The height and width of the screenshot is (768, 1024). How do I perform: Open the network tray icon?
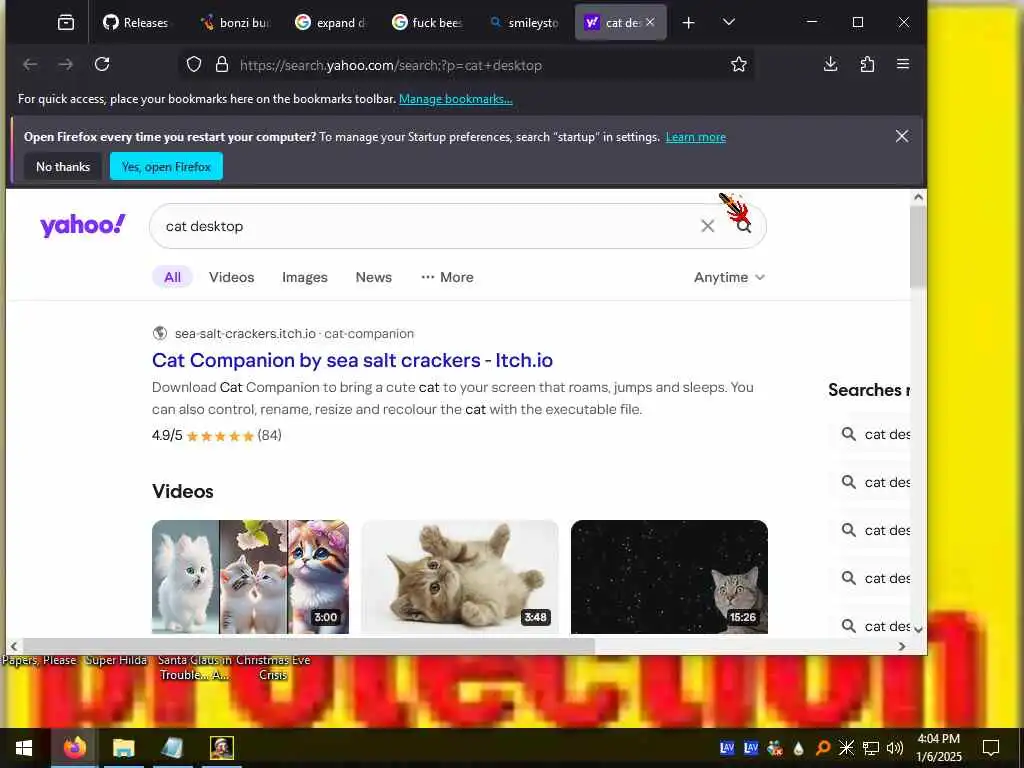point(871,748)
